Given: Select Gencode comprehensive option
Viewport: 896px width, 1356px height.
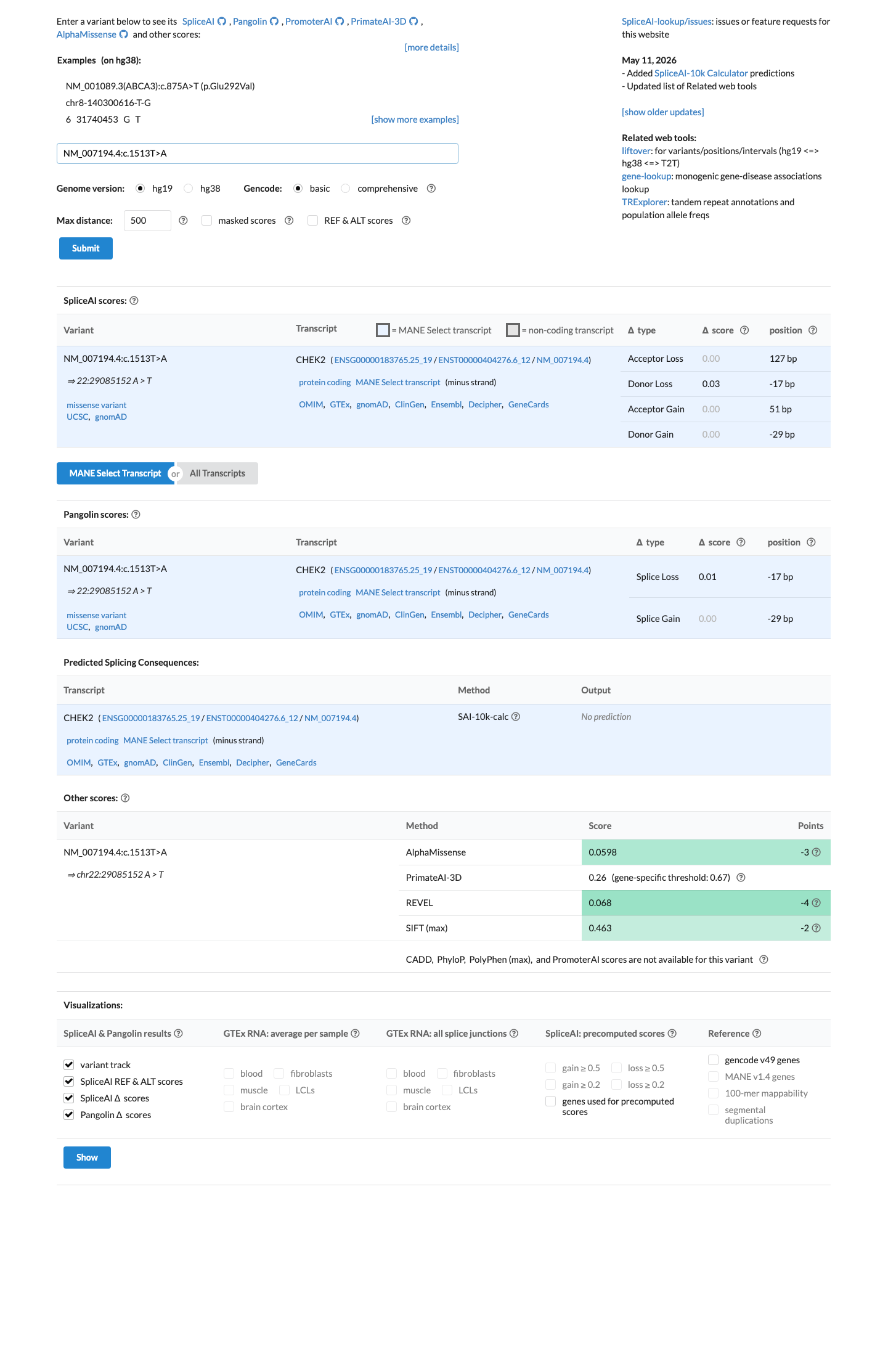Looking at the screenshot, I should (346, 189).
